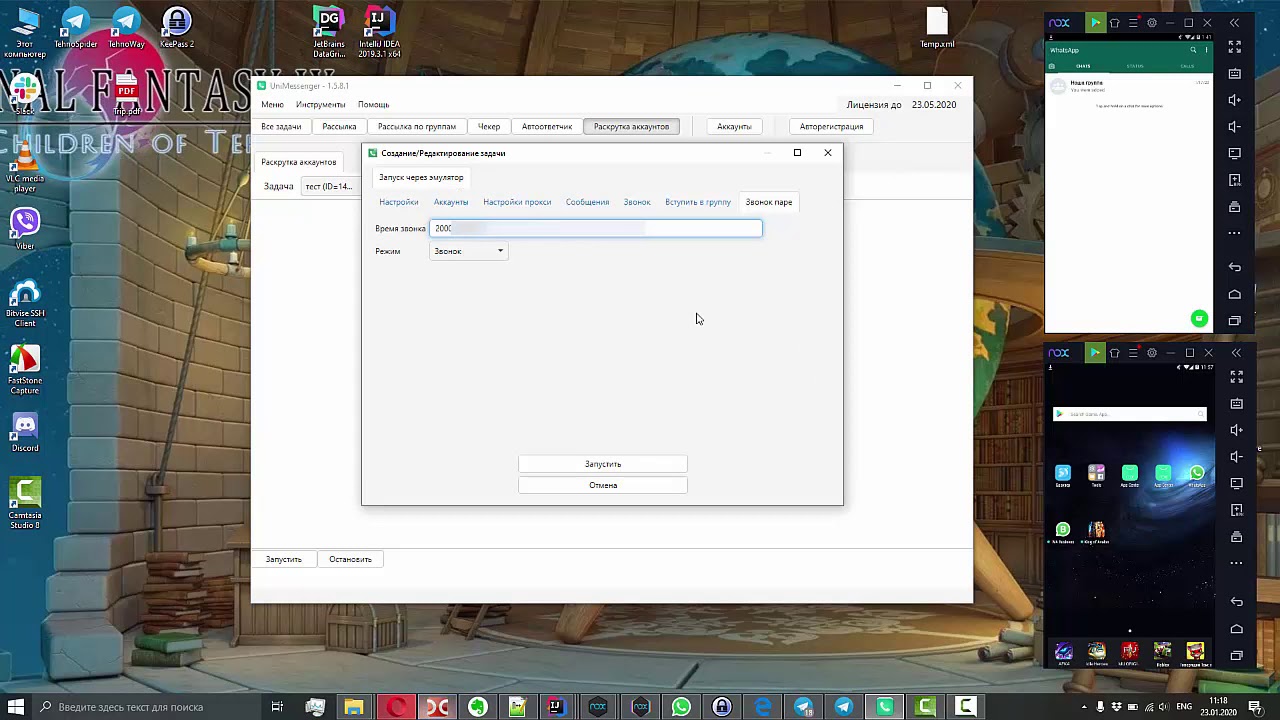Switch to the Настройки прокси tab
The width and height of the screenshot is (1280, 720).
pos(517,202)
